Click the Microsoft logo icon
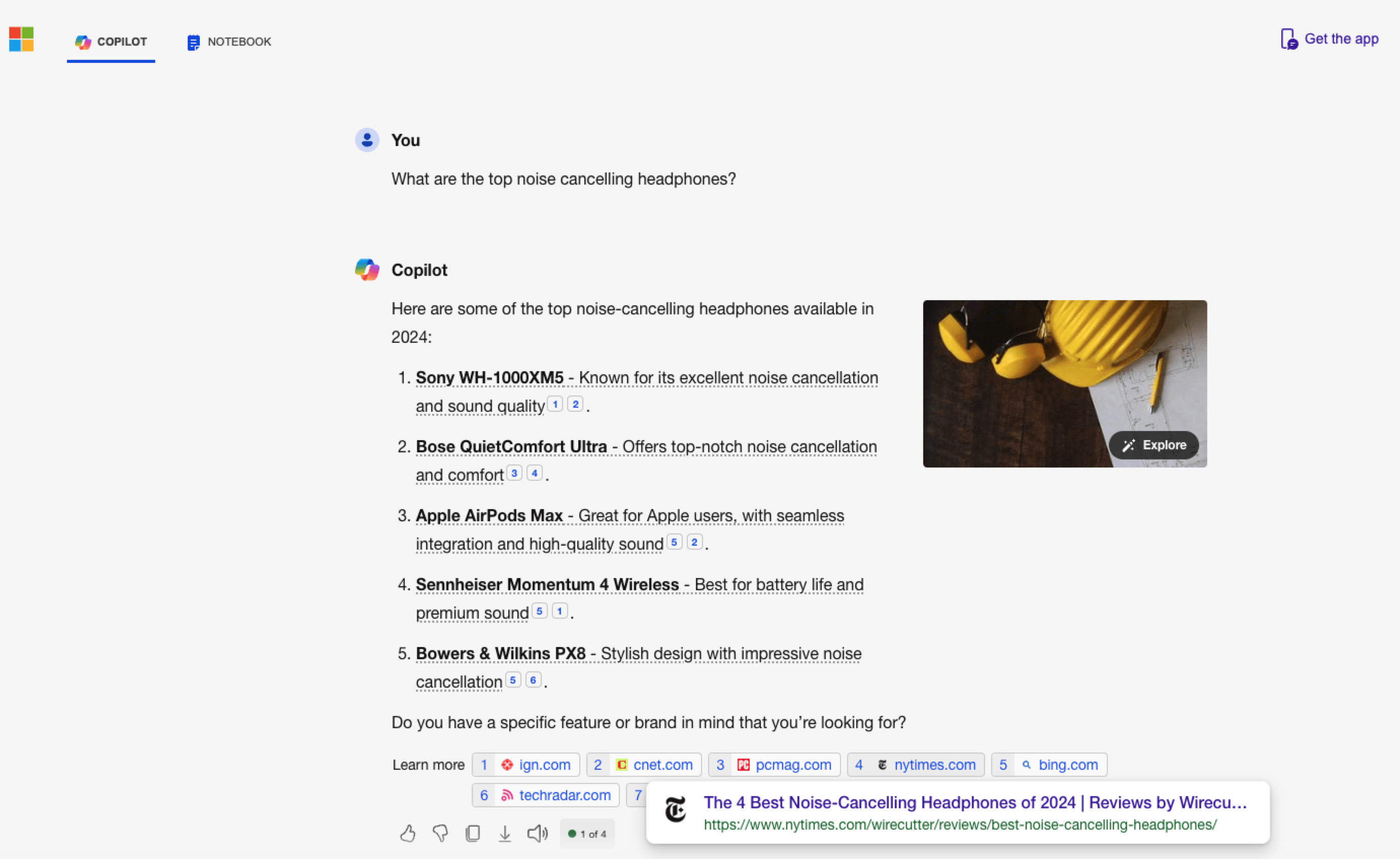1400x859 pixels. tap(22, 39)
